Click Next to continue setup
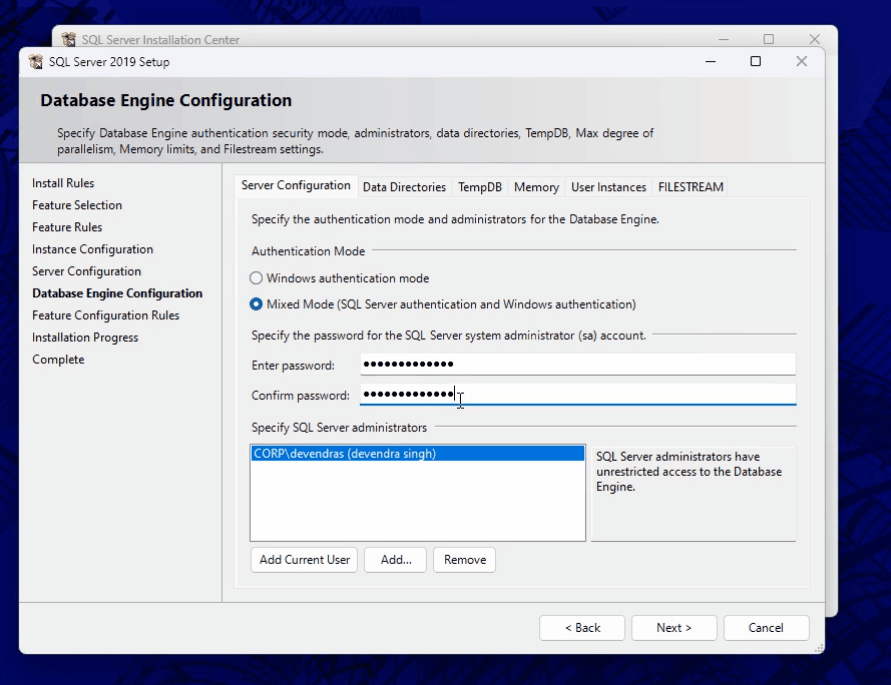 point(674,628)
